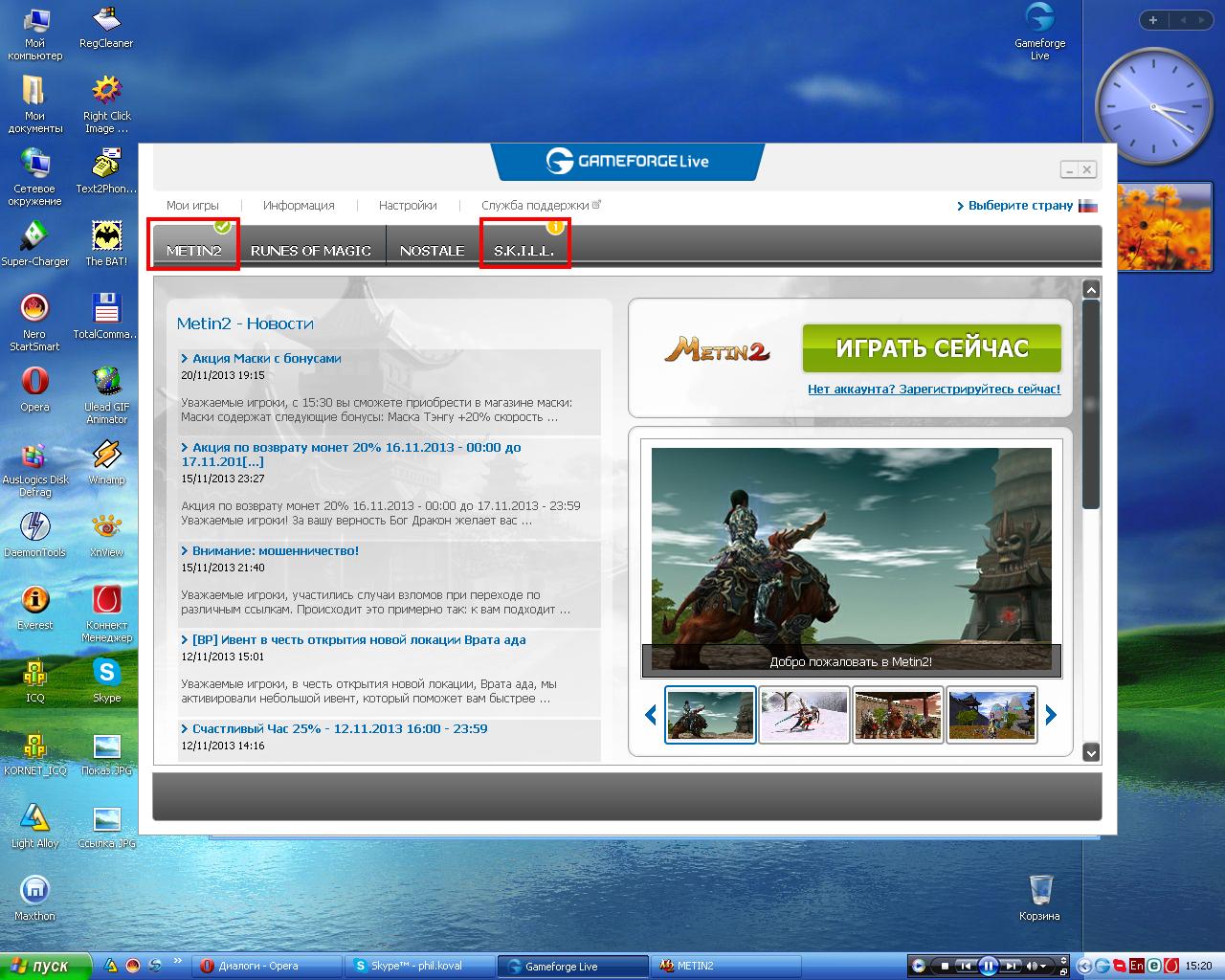The width and height of the screenshot is (1225, 980).
Task: Click the scroll down arrow in Gameforge
Action: (x=1091, y=752)
